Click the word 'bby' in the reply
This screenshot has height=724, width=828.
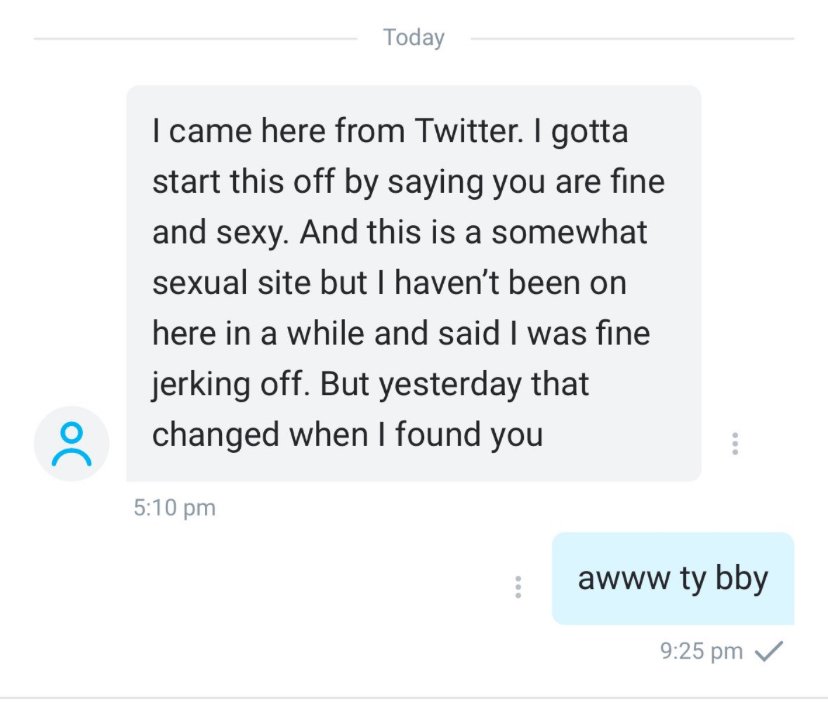(741, 579)
